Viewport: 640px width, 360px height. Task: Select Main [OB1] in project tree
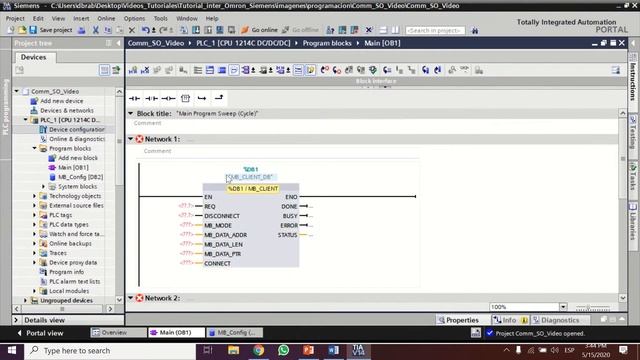pyautogui.click(x=73, y=167)
